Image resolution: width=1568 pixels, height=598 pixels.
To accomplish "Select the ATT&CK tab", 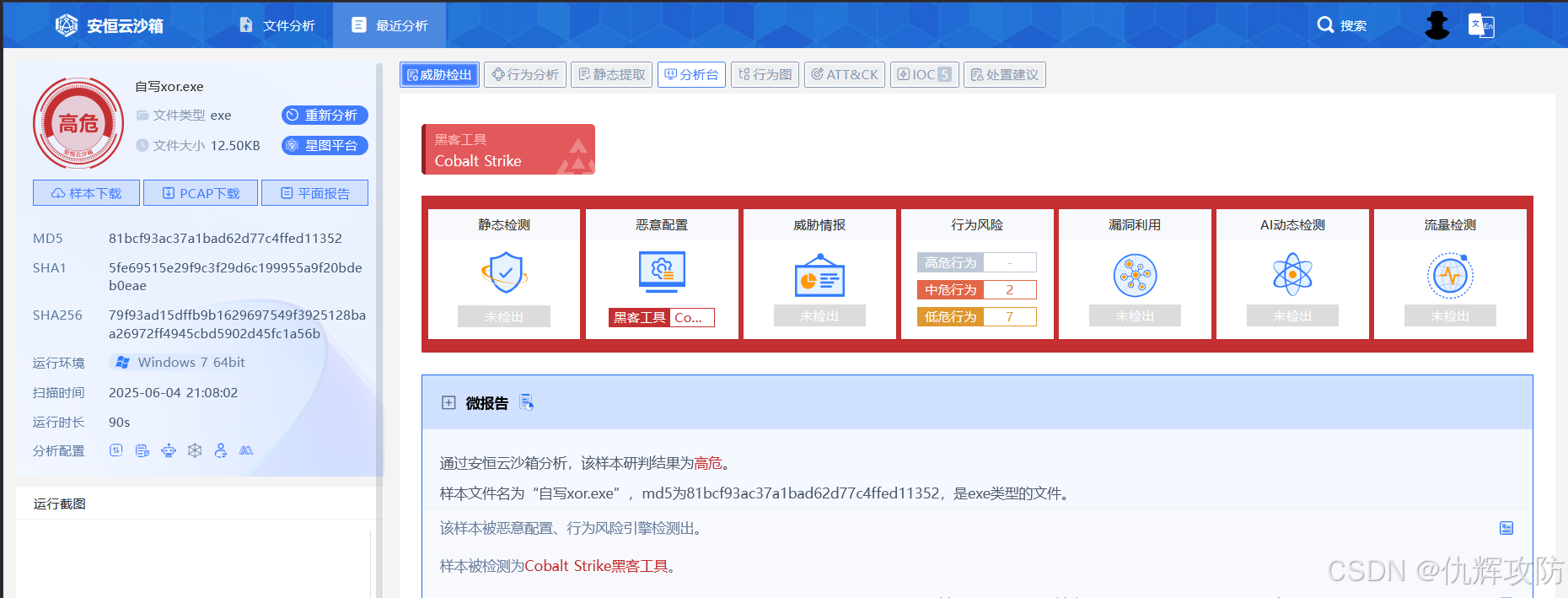I will tap(845, 74).
